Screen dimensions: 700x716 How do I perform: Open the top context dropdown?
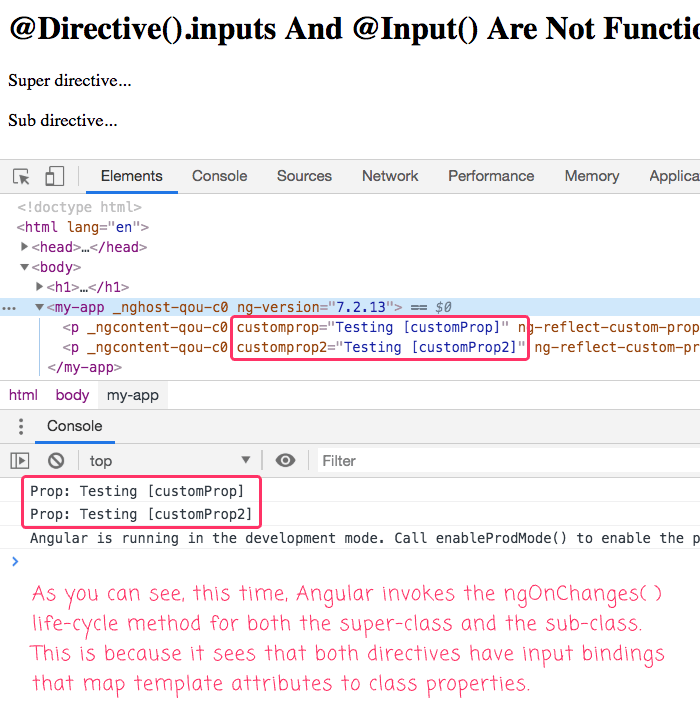coord(170,461)
